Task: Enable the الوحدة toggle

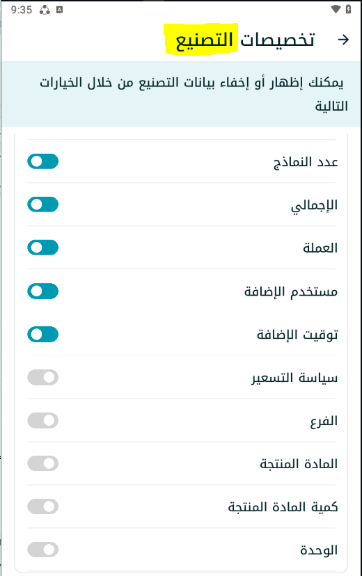Action: (x=43, y=550)
